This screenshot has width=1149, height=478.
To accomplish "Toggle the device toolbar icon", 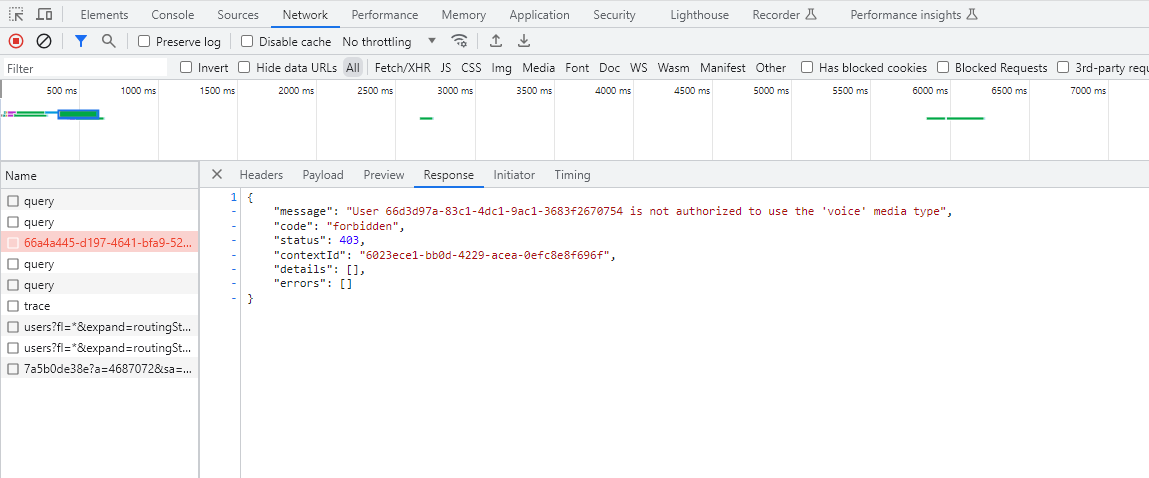I will pos(45,15).
